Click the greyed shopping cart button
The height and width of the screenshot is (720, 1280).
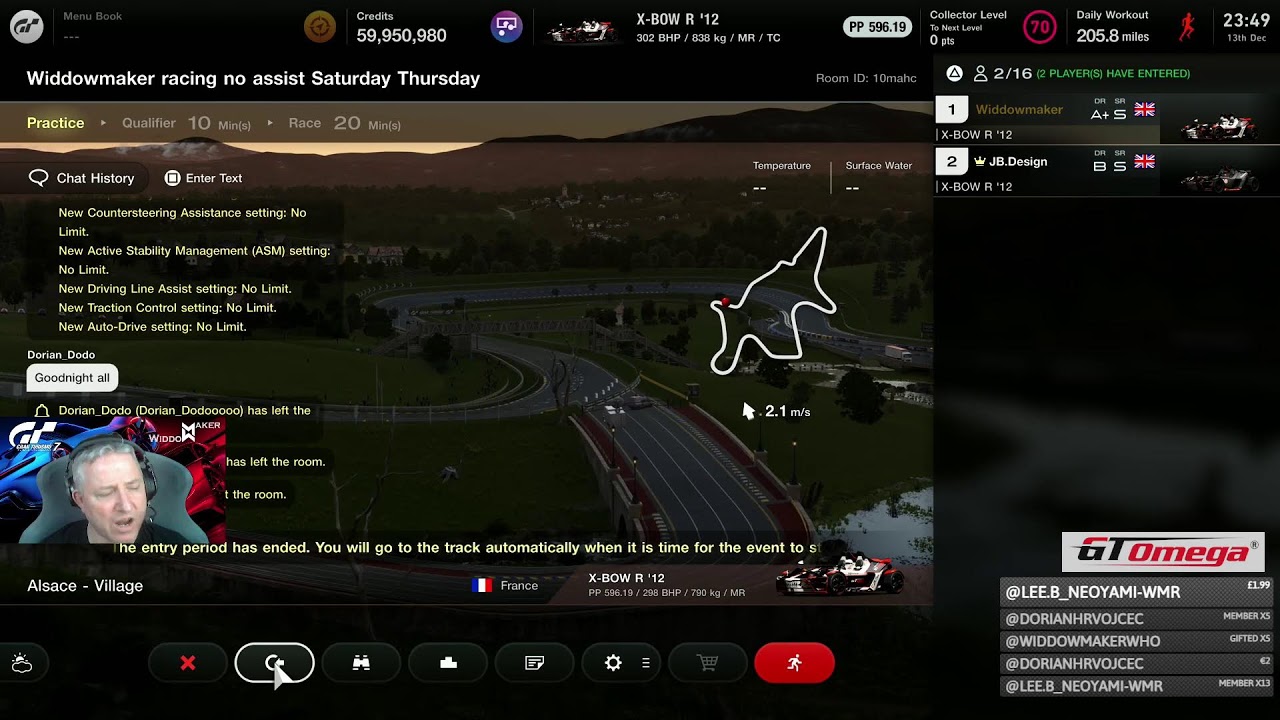tap(708, 663)
